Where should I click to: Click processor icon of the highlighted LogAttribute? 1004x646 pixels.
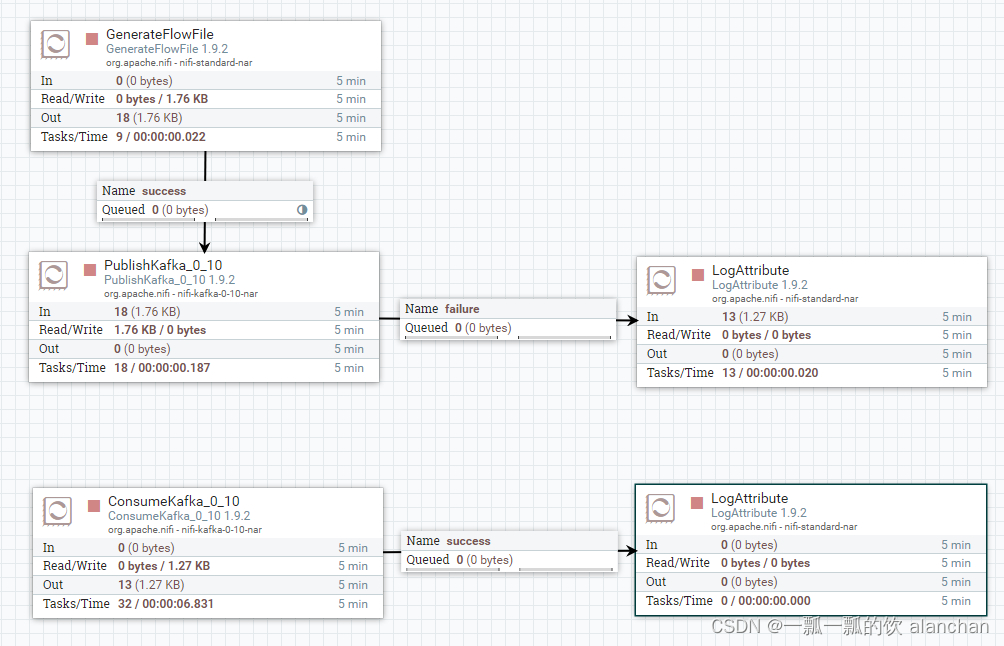click(x=661, y=508)
